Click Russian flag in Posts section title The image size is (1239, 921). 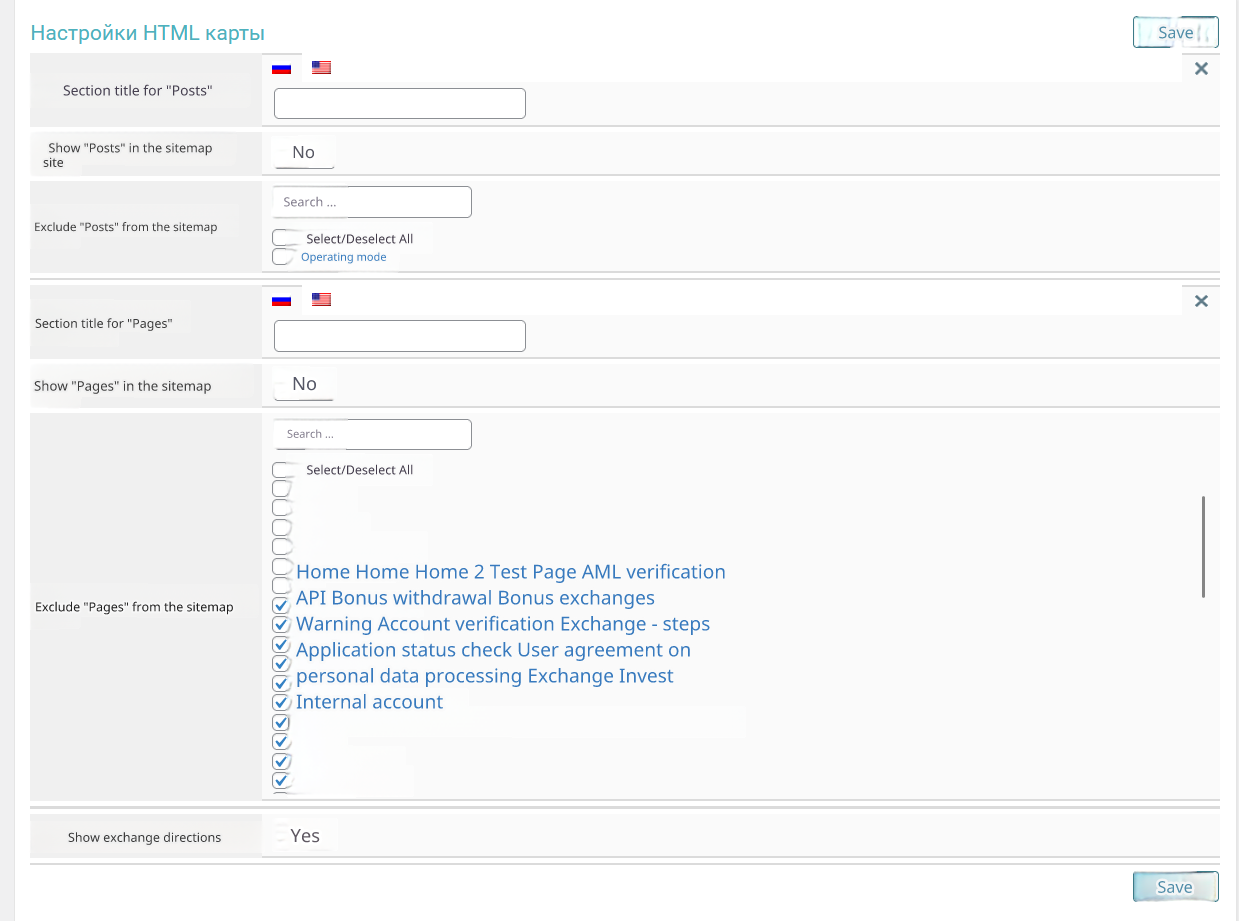coord(281,68)
